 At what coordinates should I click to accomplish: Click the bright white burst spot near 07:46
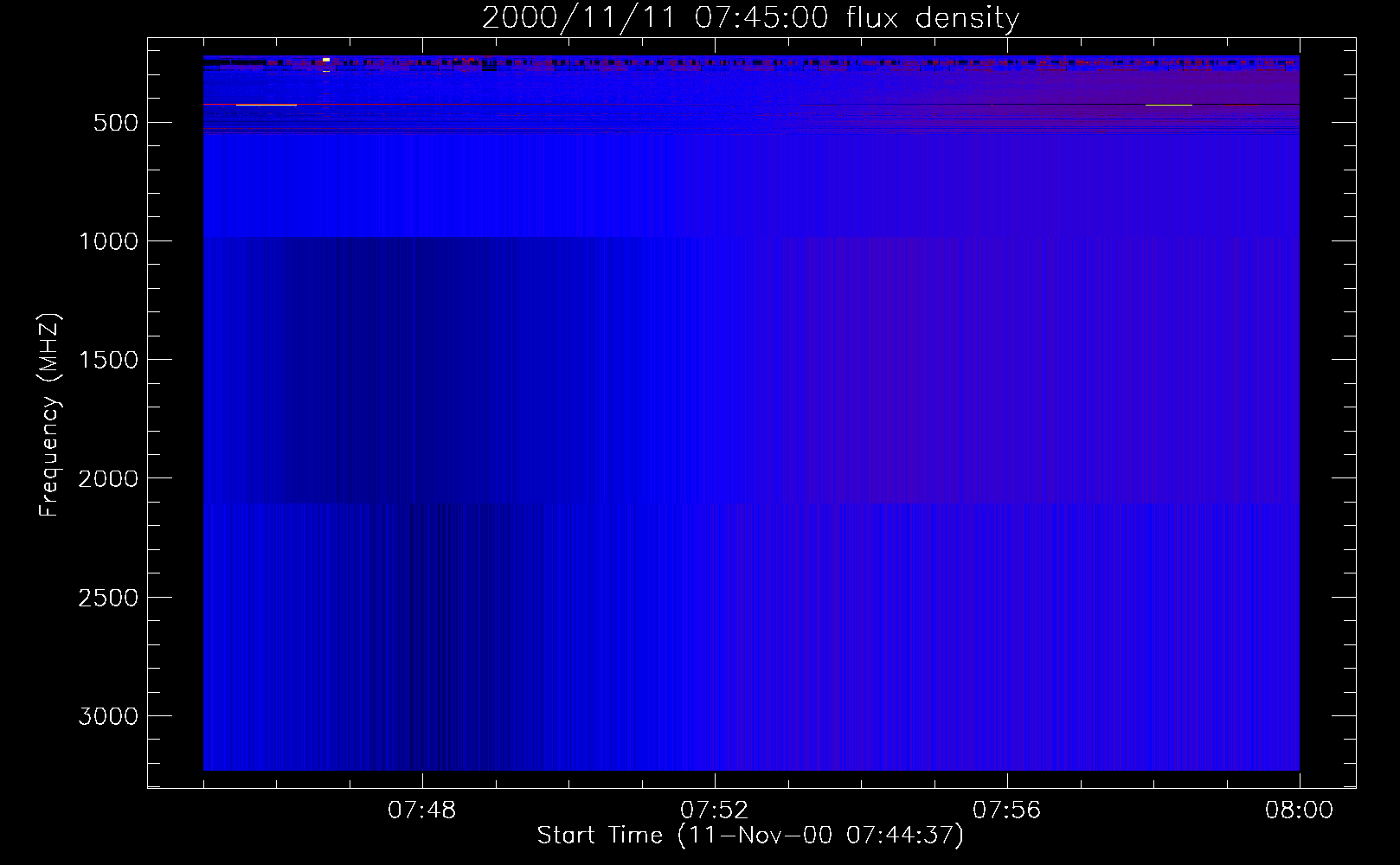[326, 60]
